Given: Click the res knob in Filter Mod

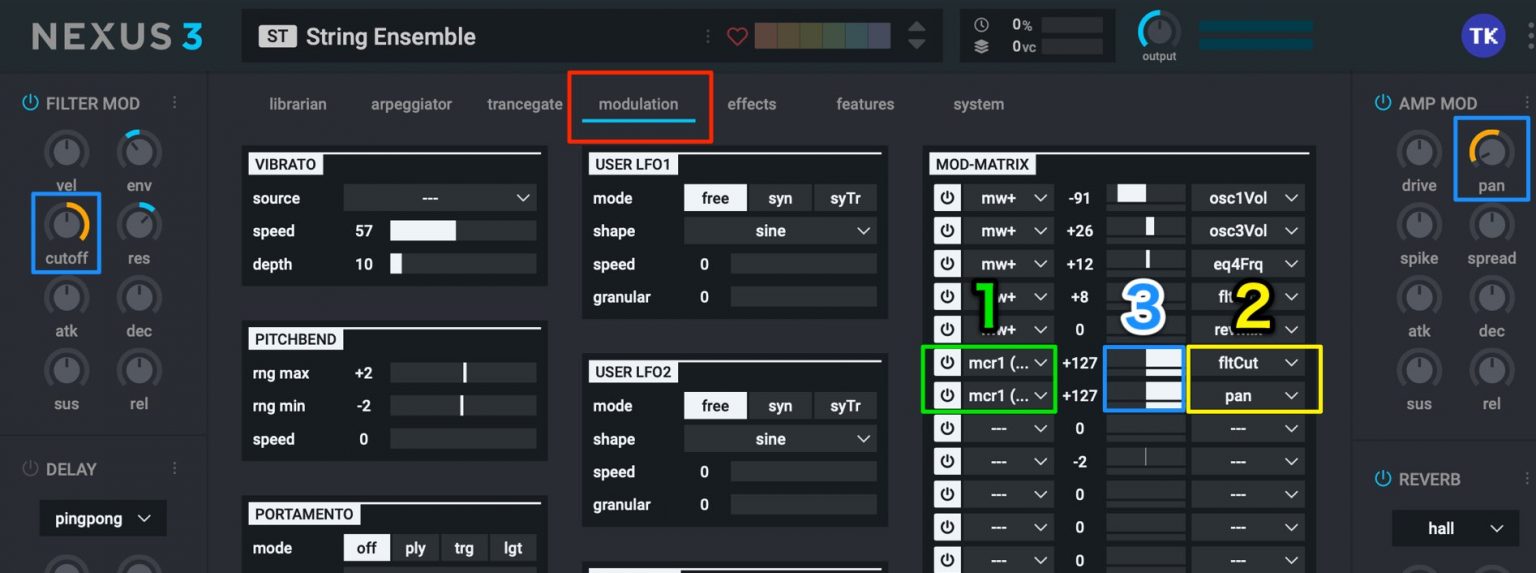Looking at the screenshot, I should coord(139,224).
